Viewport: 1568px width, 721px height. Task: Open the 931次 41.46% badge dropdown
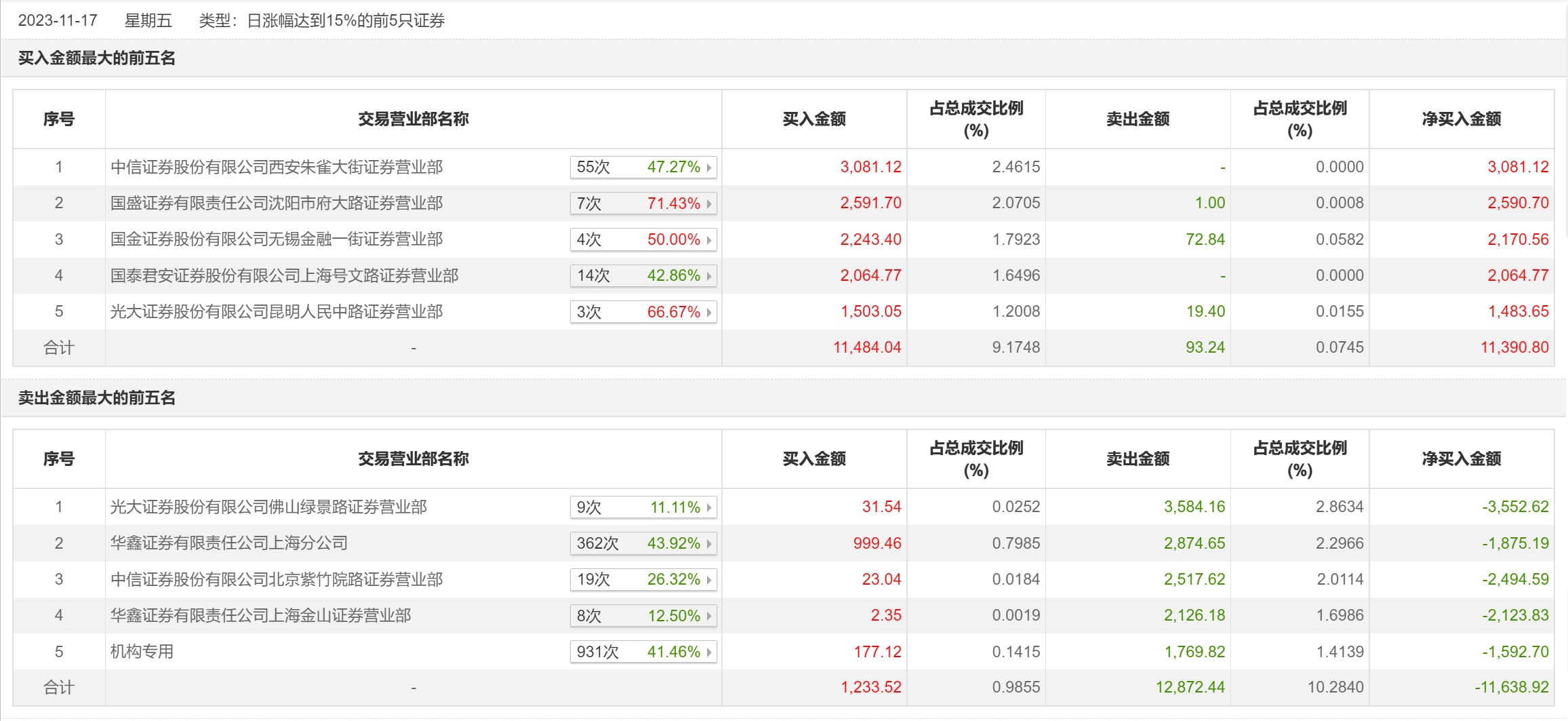pyautogui.click(x=643, y=652)
